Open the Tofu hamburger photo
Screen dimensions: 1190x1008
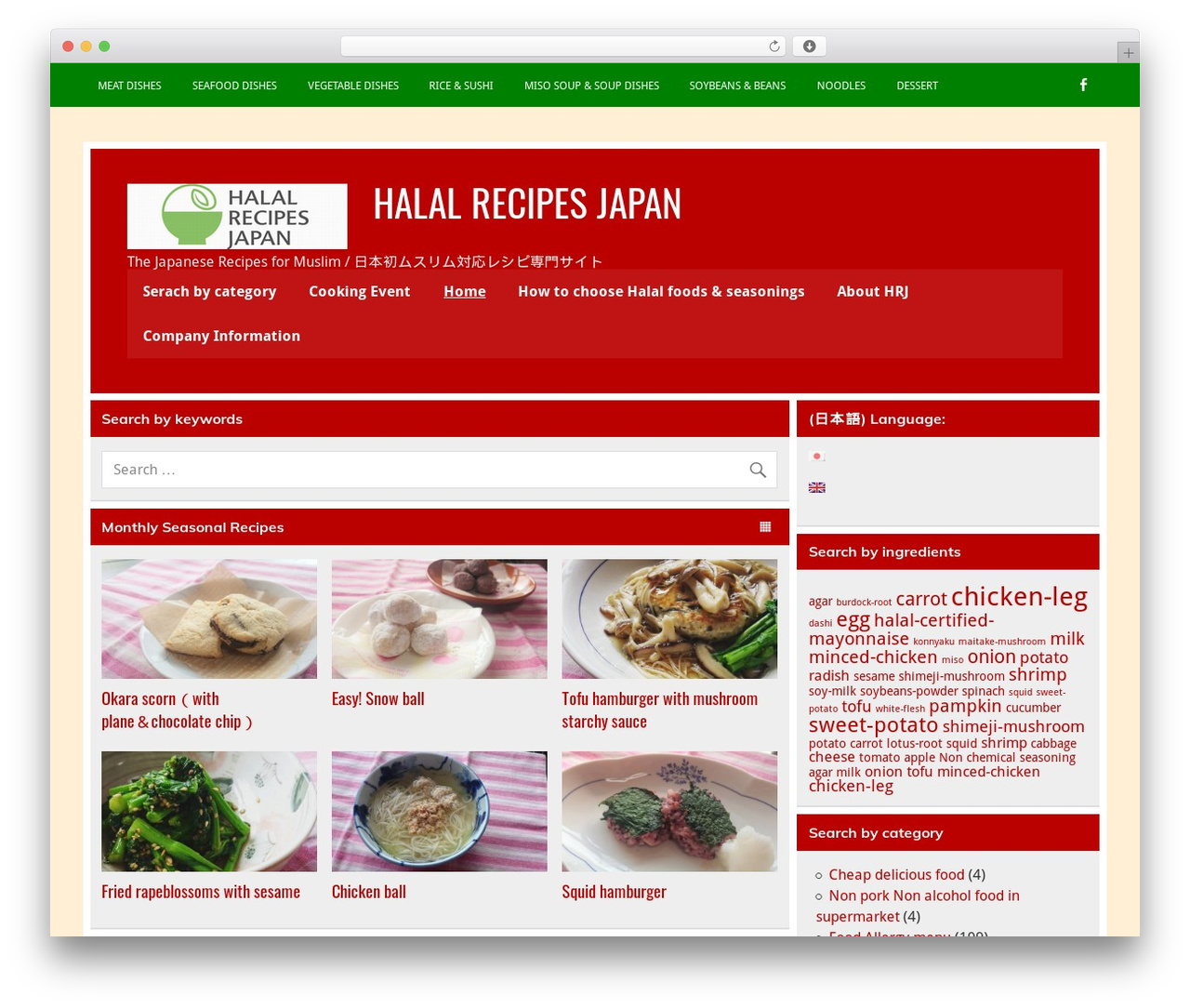[x=669, y=619]
